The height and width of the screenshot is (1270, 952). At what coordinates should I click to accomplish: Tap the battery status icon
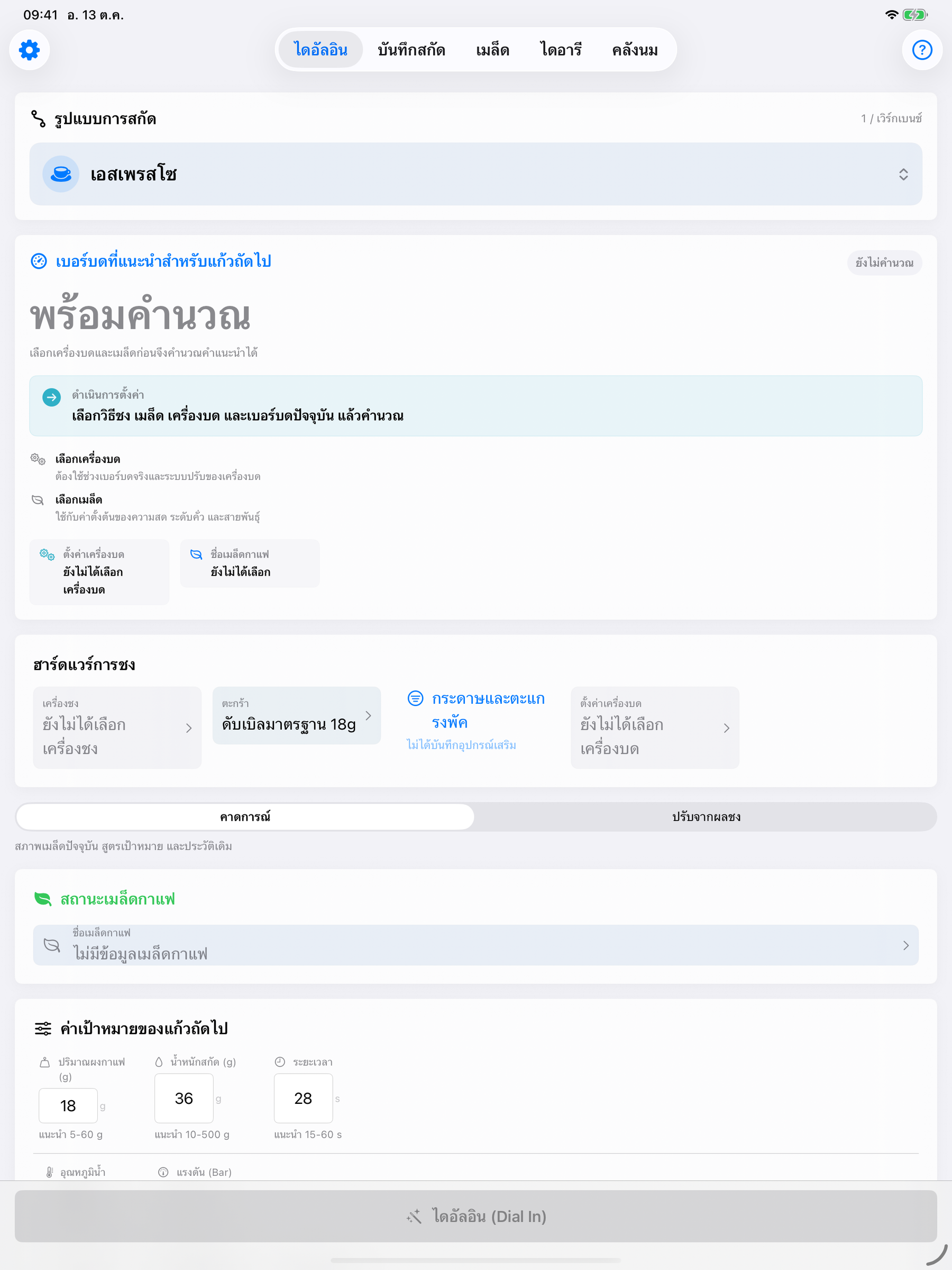point(914,15)
